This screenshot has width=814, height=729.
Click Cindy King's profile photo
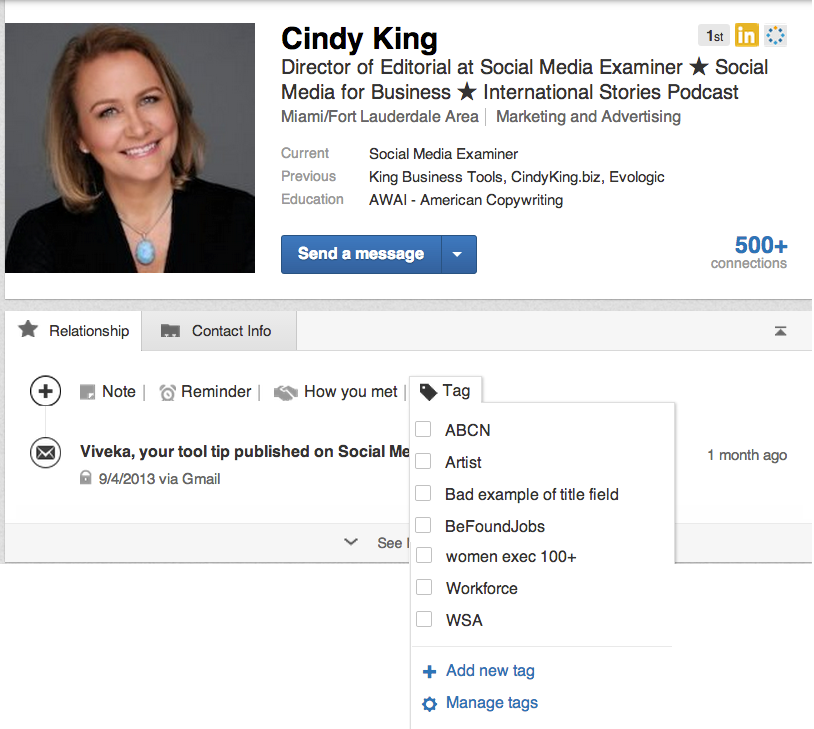click(x=130, y=148)
